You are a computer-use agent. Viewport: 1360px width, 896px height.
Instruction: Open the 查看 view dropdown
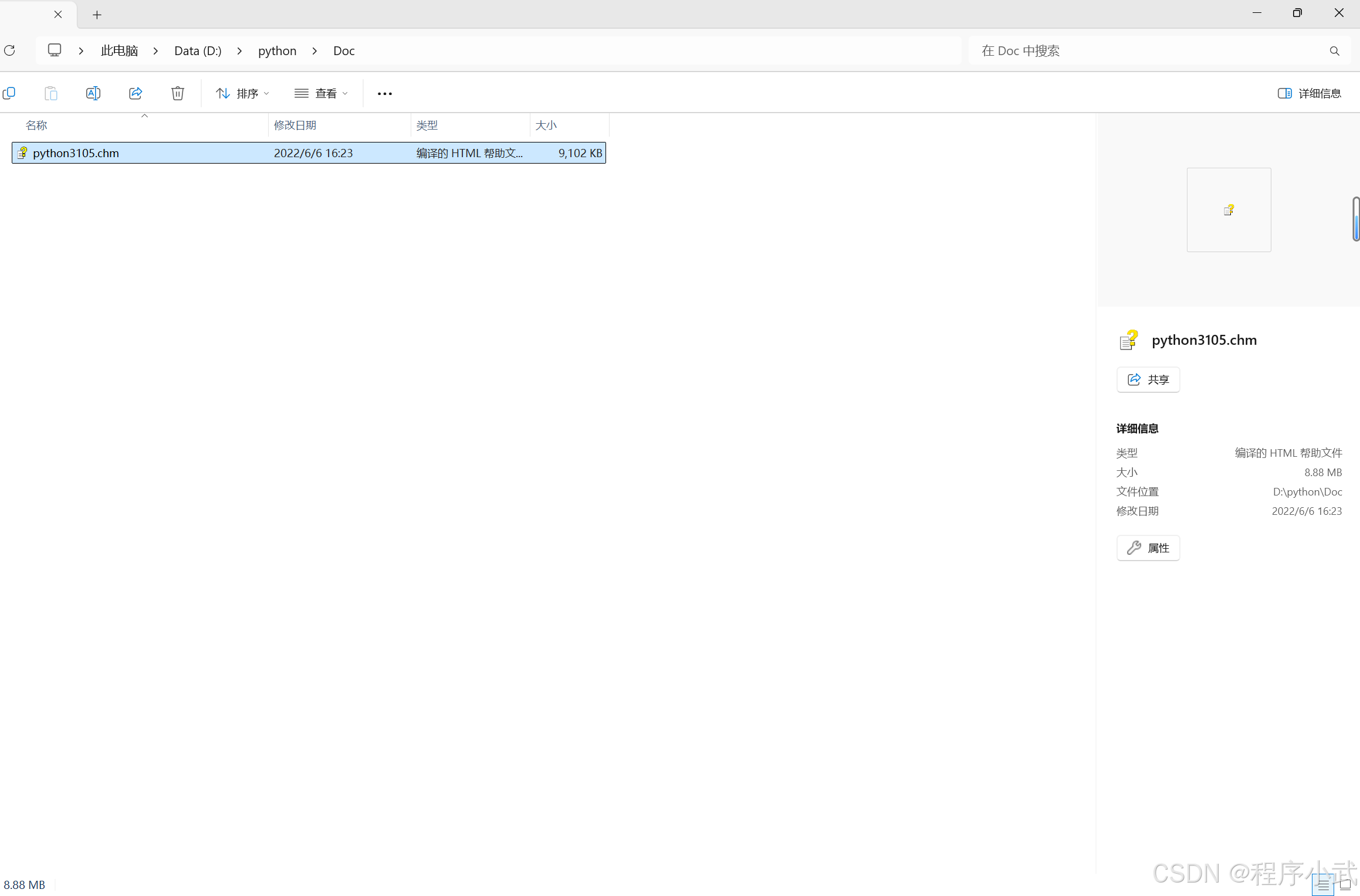tap(321, 93)
